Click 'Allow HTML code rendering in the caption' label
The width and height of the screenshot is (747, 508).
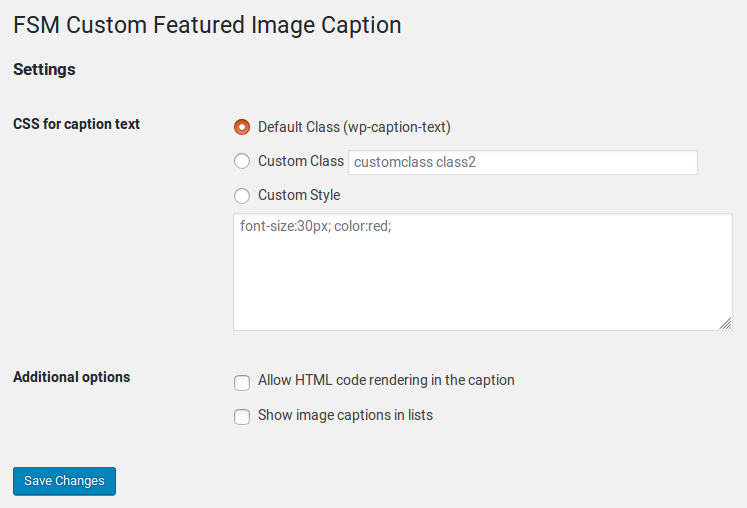386,380
